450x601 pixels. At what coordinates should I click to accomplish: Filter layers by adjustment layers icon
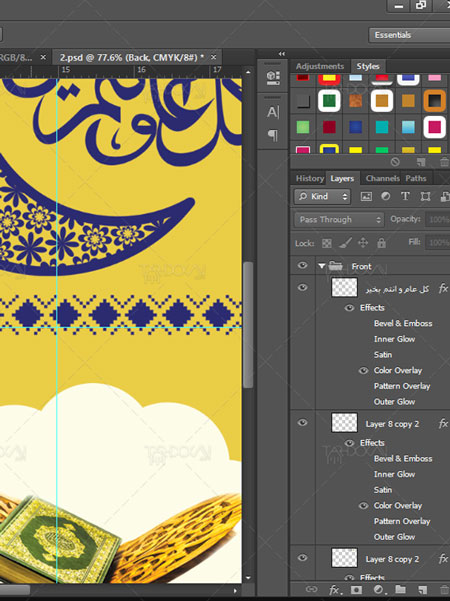pyautogui.click(x=386, y=197)
